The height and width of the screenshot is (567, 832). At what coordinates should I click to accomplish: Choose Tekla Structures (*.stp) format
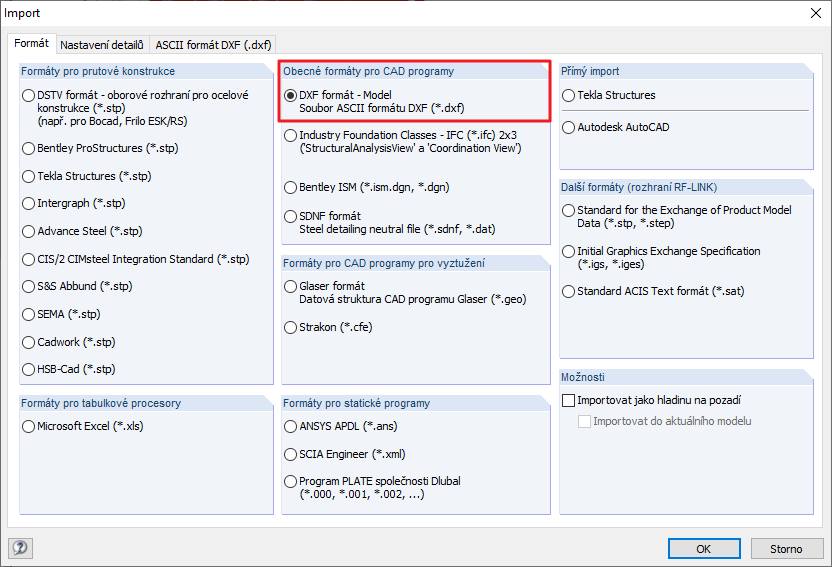[28, 176]
